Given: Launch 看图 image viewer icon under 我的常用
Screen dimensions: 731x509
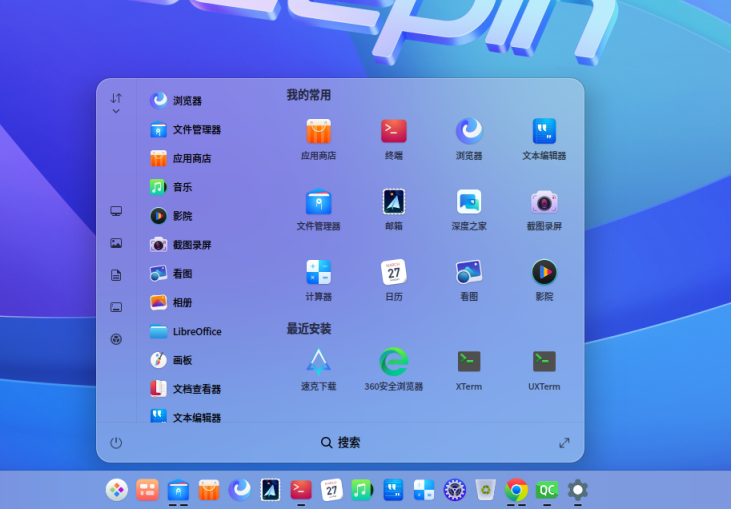Looking at the screenshot, I should pos(469,272).
